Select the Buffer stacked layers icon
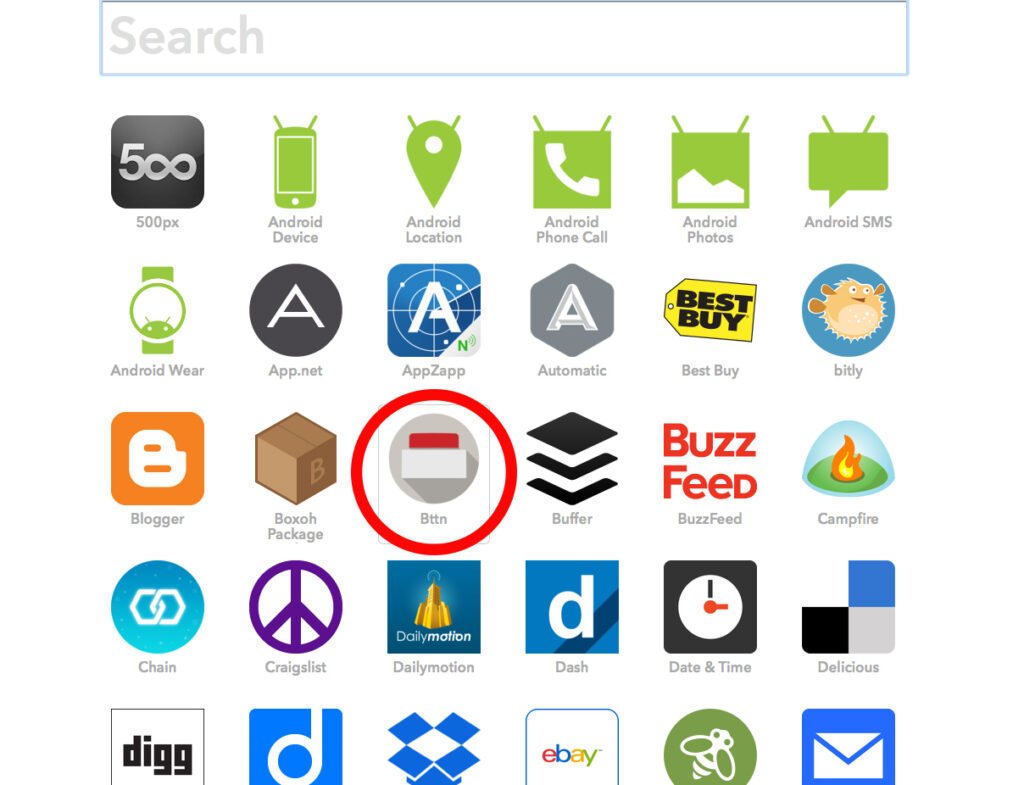Viewport: 1024px width, 785px height. click(x=572, y=458)
